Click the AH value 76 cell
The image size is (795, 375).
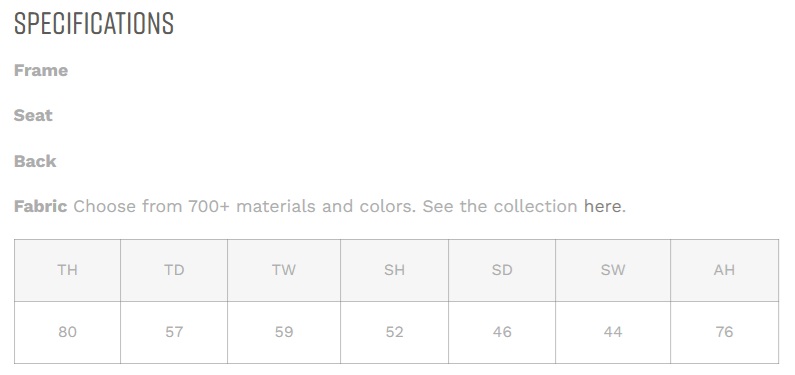click(x=725, y=332)
